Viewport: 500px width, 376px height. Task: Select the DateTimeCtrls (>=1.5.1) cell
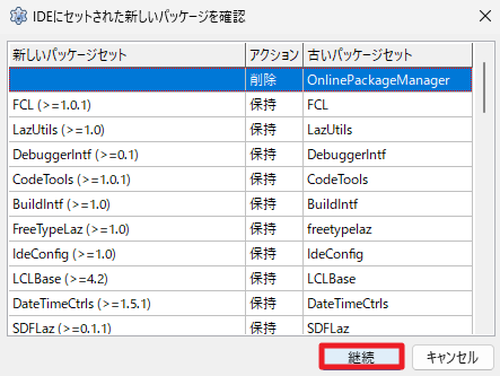point(127,304)
